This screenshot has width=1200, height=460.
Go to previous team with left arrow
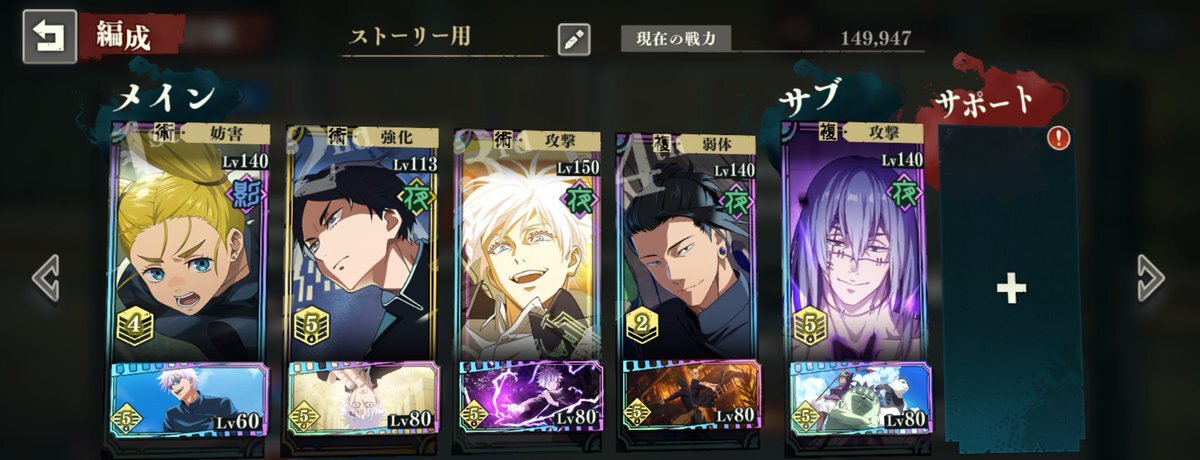coord(46,278)
